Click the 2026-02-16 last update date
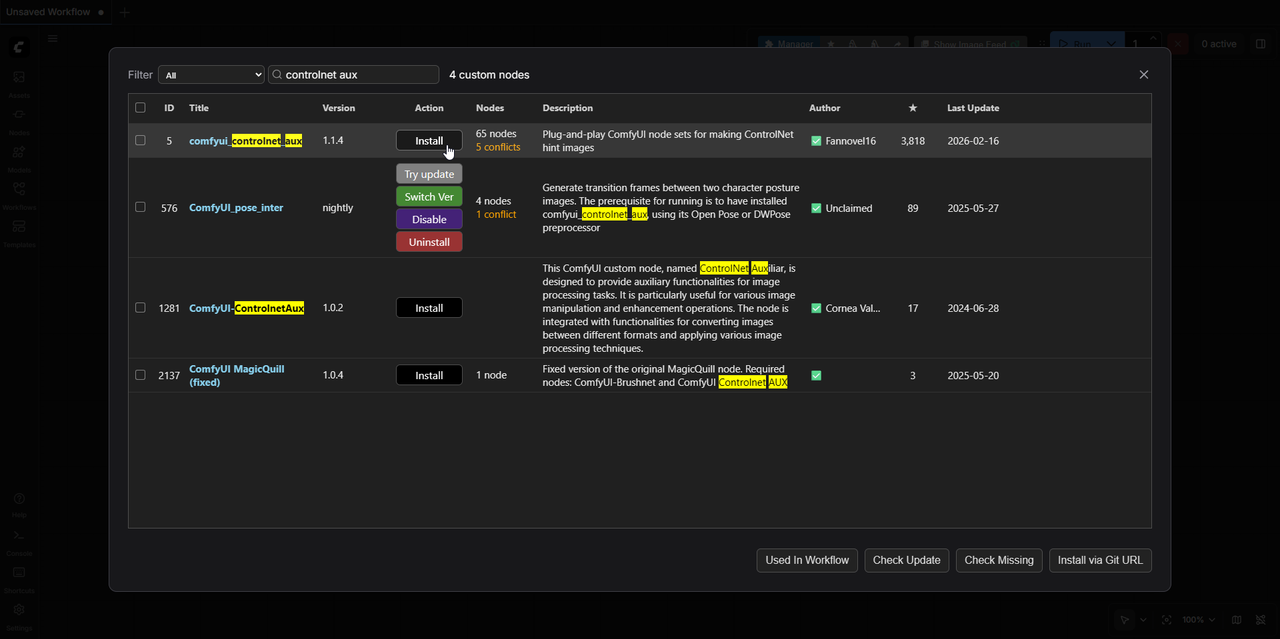 click(x=973, y=141)
